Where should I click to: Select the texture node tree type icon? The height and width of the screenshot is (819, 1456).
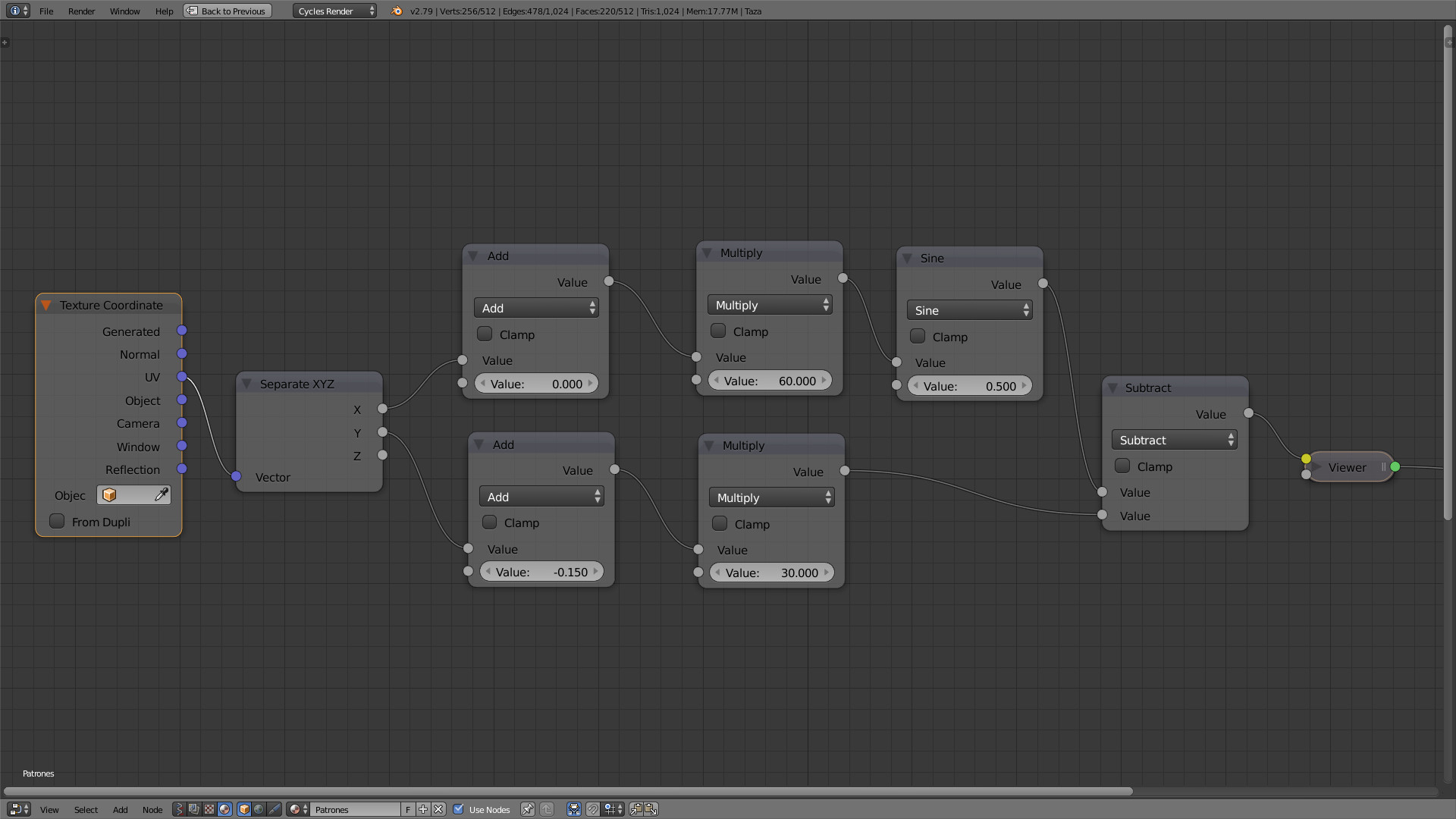click(209, 809)
